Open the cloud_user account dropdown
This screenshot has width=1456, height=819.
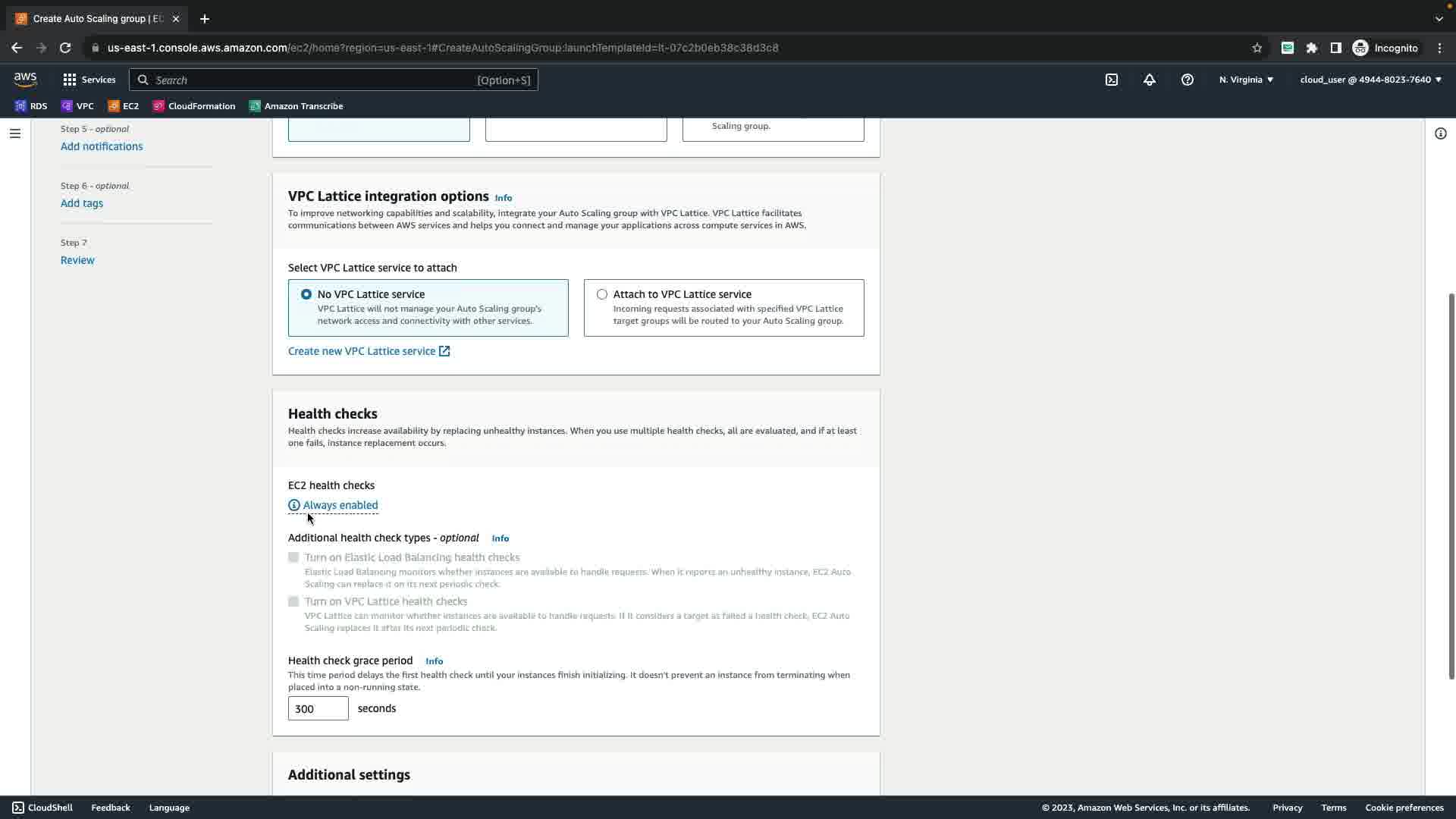(x=1370, y=80)
